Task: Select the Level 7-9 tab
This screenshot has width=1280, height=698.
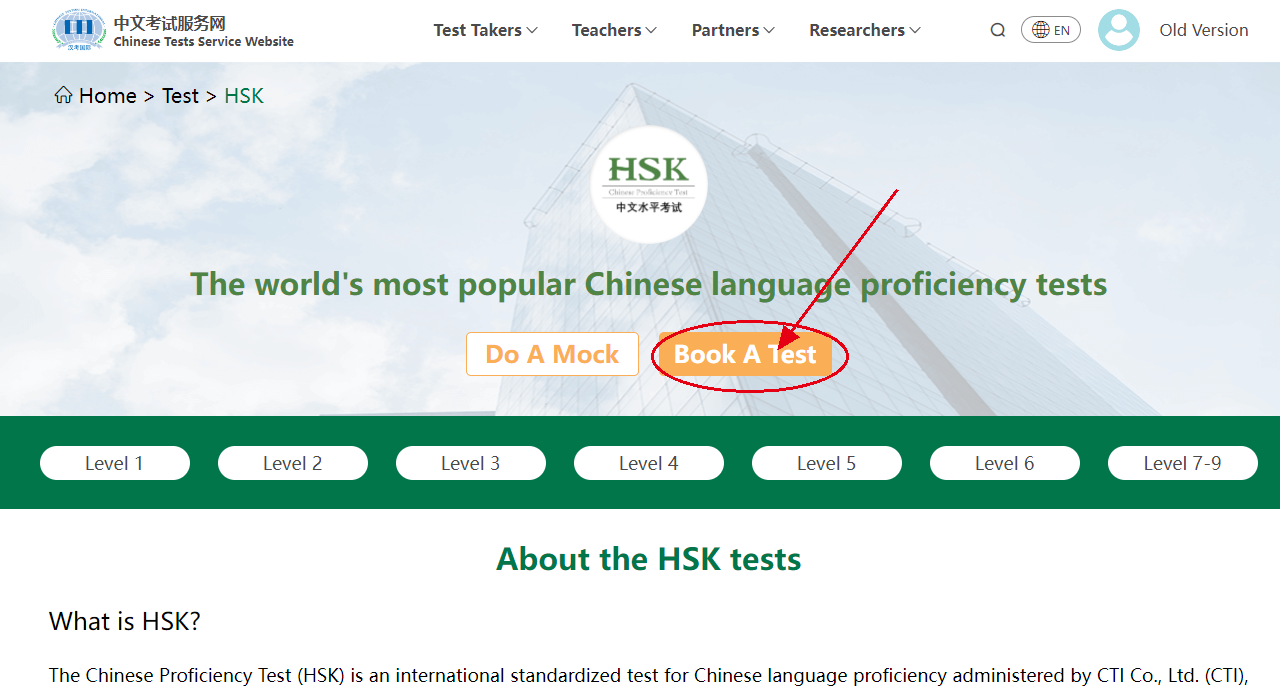Action: tap(1183, 463)
